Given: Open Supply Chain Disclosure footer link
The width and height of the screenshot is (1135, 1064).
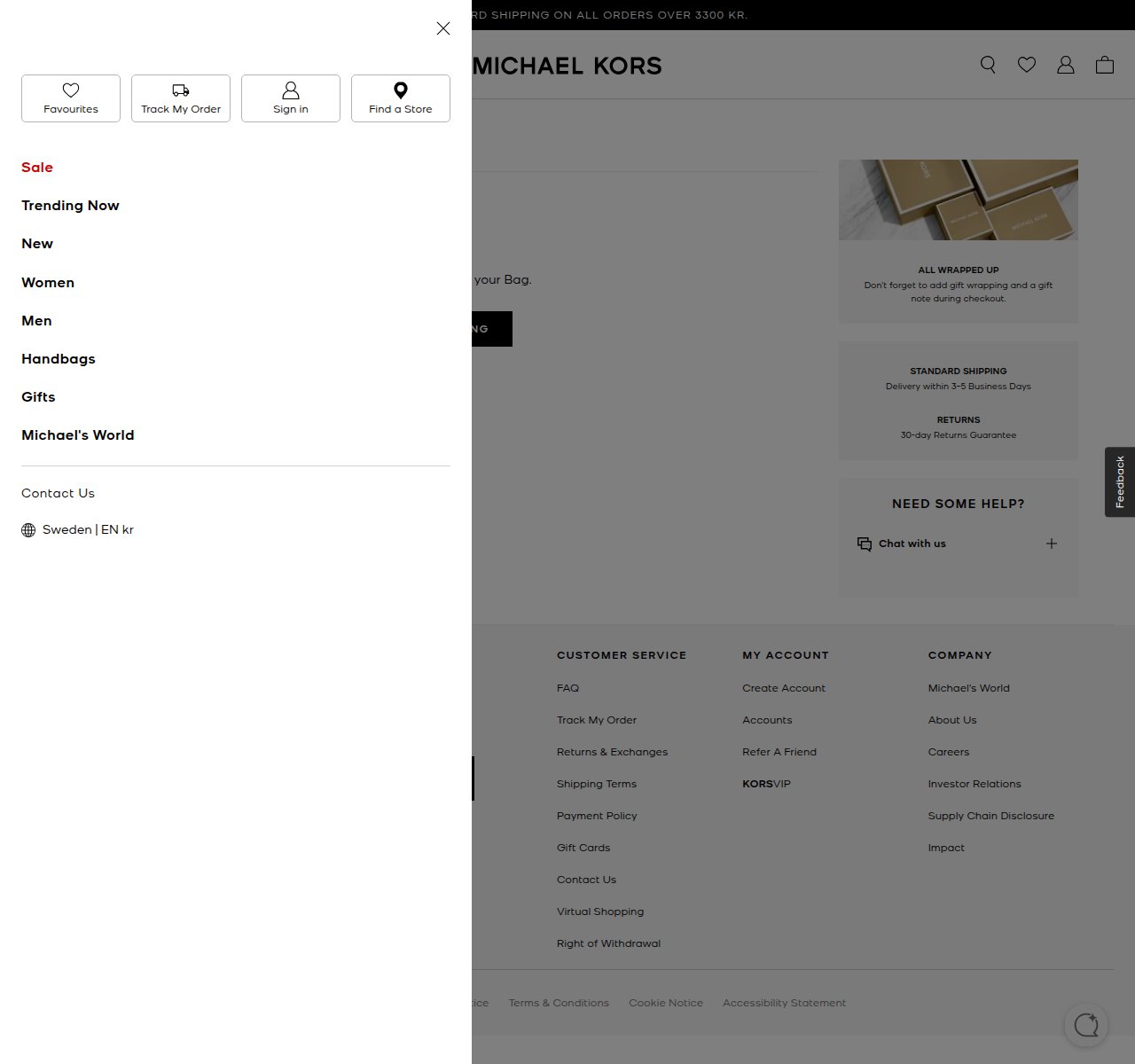Looking at the screenshot, I should [x=991, y=816].
